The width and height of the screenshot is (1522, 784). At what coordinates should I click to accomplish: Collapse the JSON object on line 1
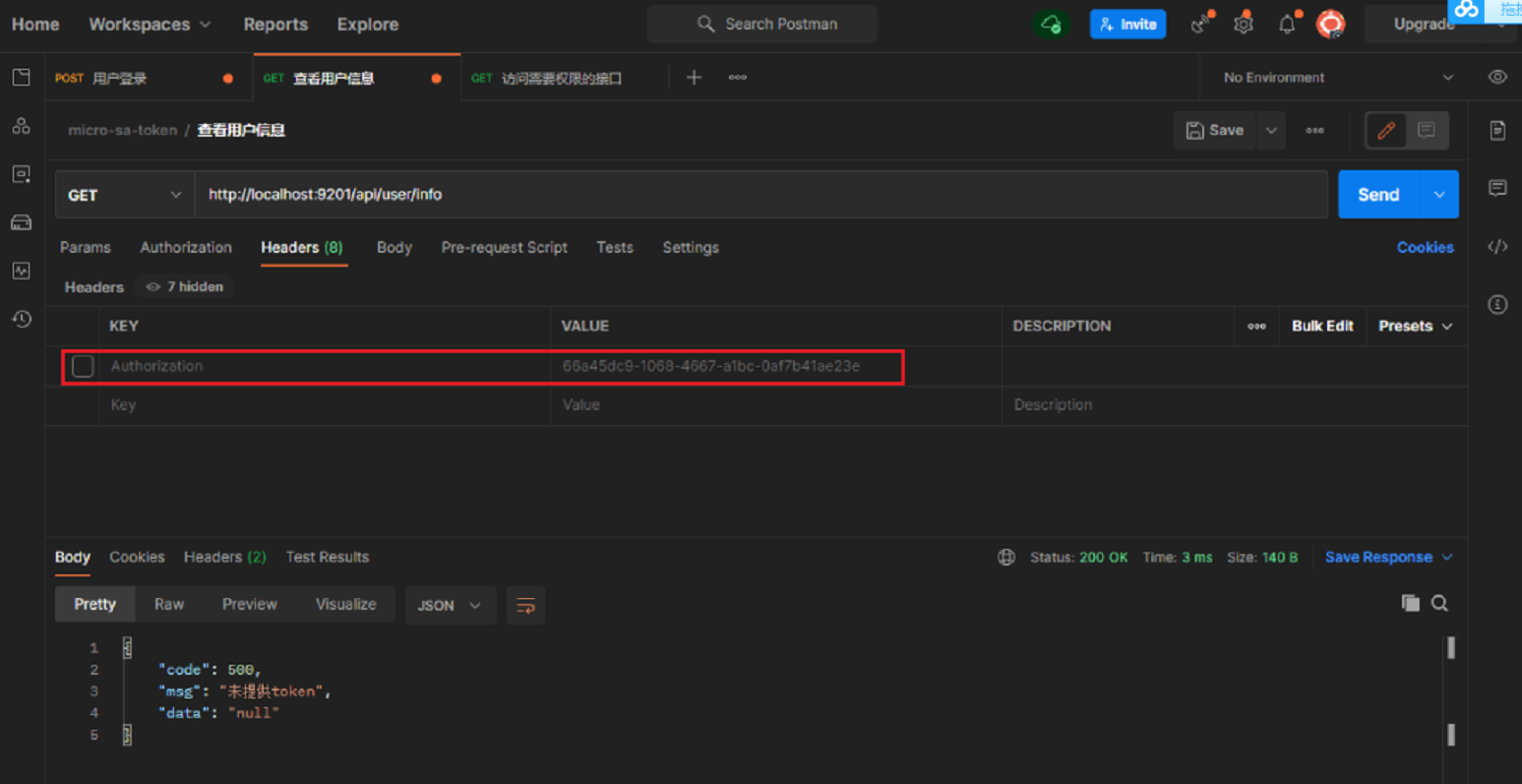pos(127,647)
